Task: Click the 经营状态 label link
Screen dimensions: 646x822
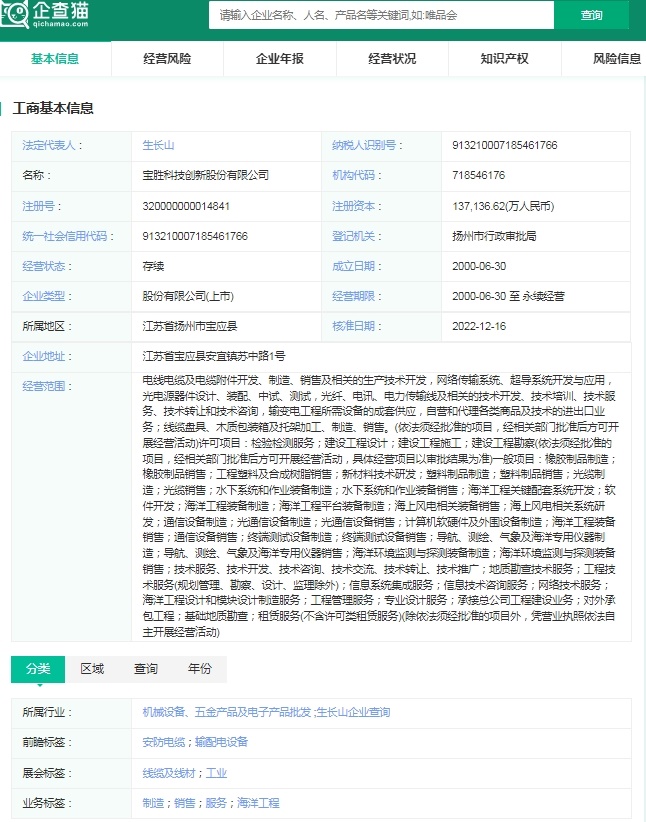Action: click(44, 266)
